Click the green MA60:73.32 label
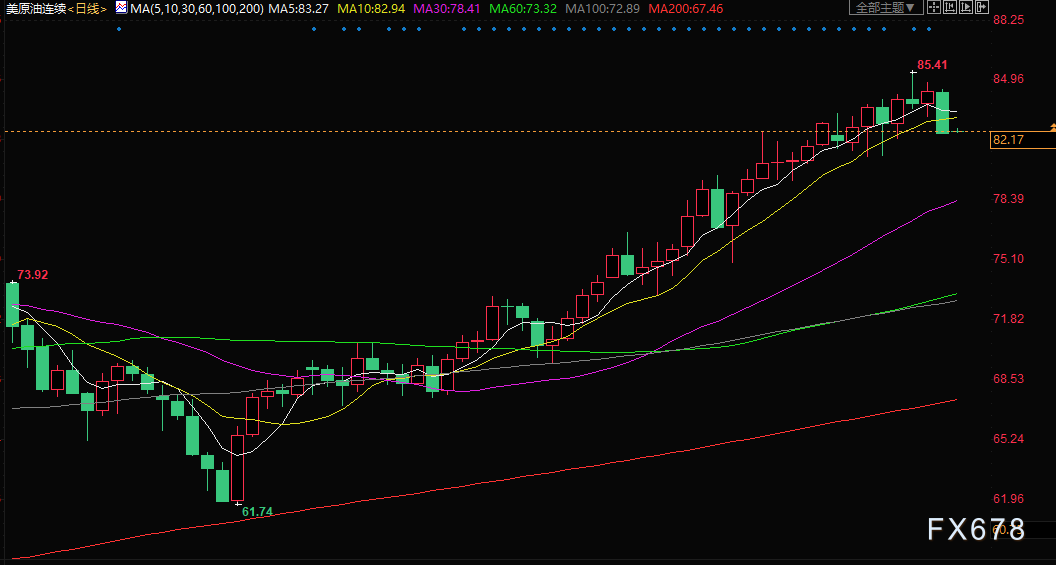Screen dimensions: 1056x565 coord(523,9)
